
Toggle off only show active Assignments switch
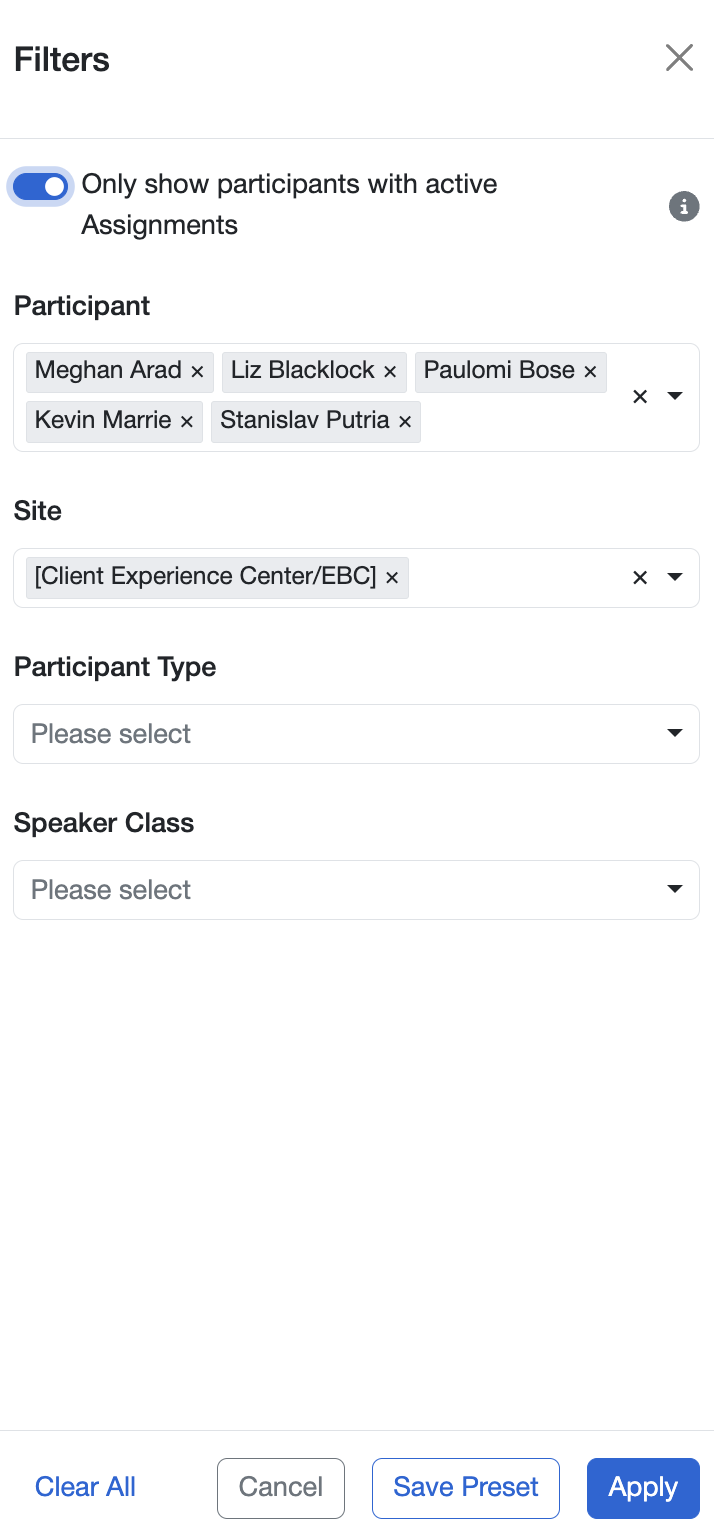pos(41,187)
